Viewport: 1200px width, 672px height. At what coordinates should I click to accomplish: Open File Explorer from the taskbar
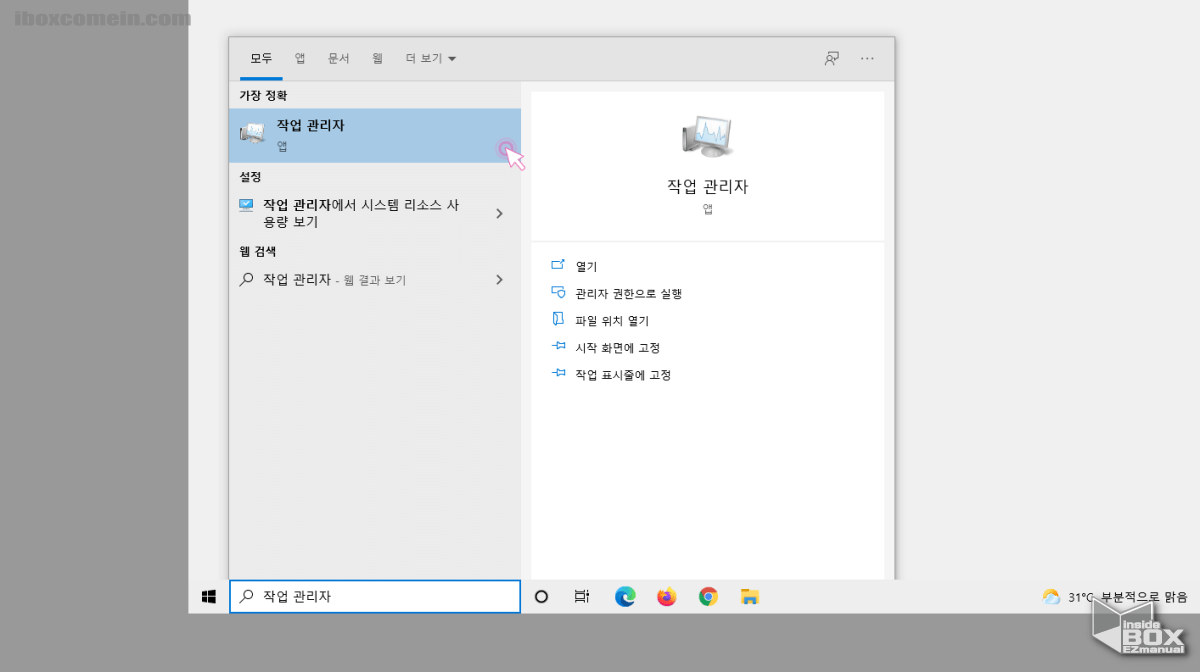click(x=749, y=596)
